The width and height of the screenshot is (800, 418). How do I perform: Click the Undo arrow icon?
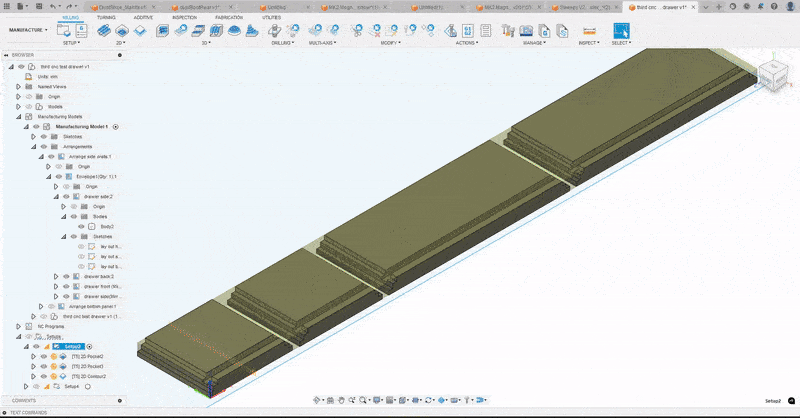[x=53, y=7]
